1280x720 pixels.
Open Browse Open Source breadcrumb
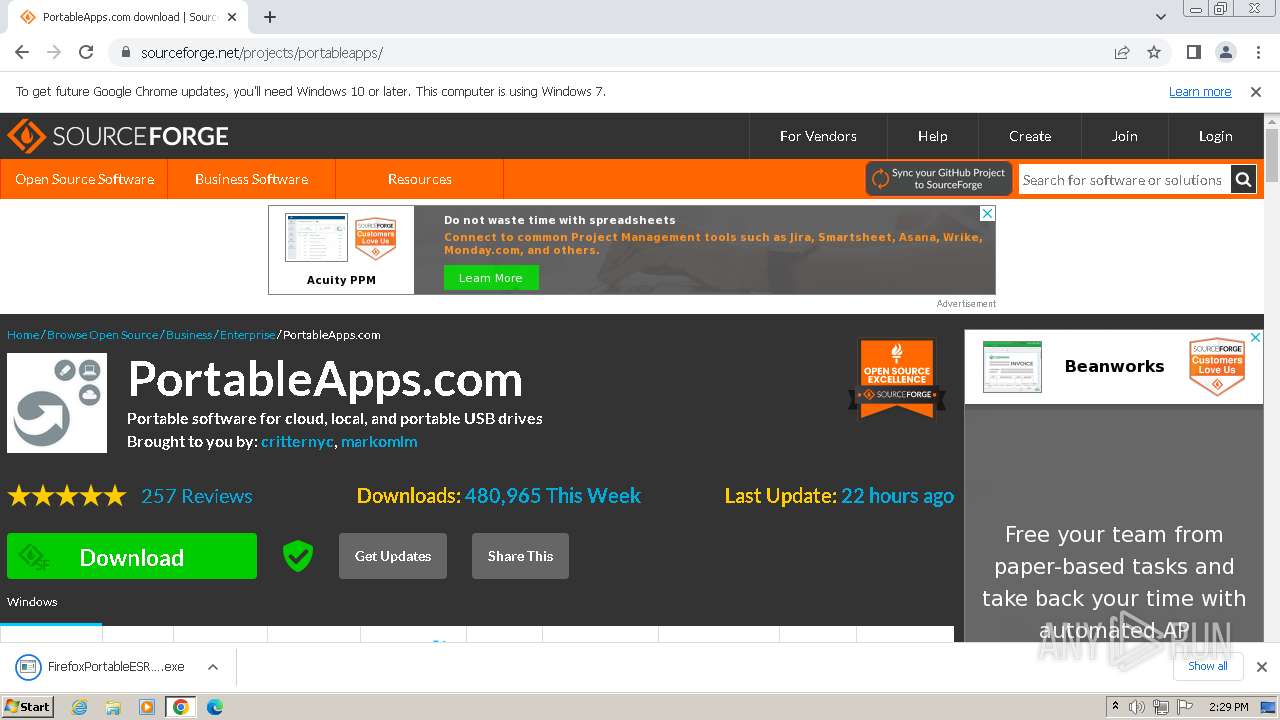(102, 335)
